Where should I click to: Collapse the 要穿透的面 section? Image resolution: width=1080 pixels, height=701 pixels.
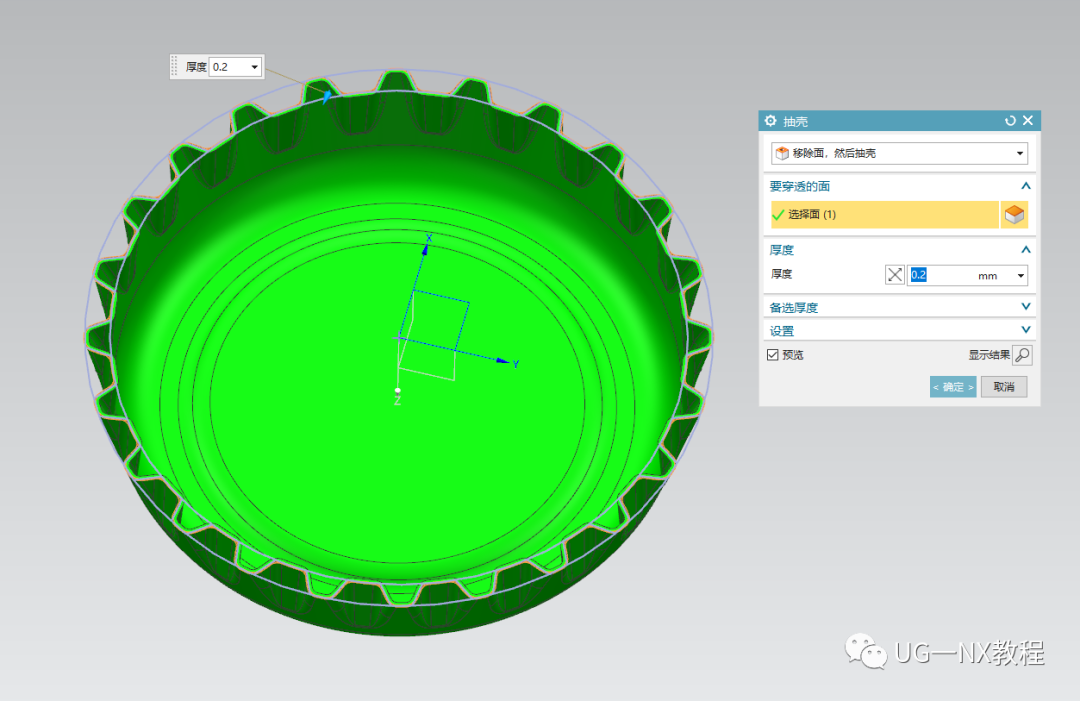tap(1026, 186)
